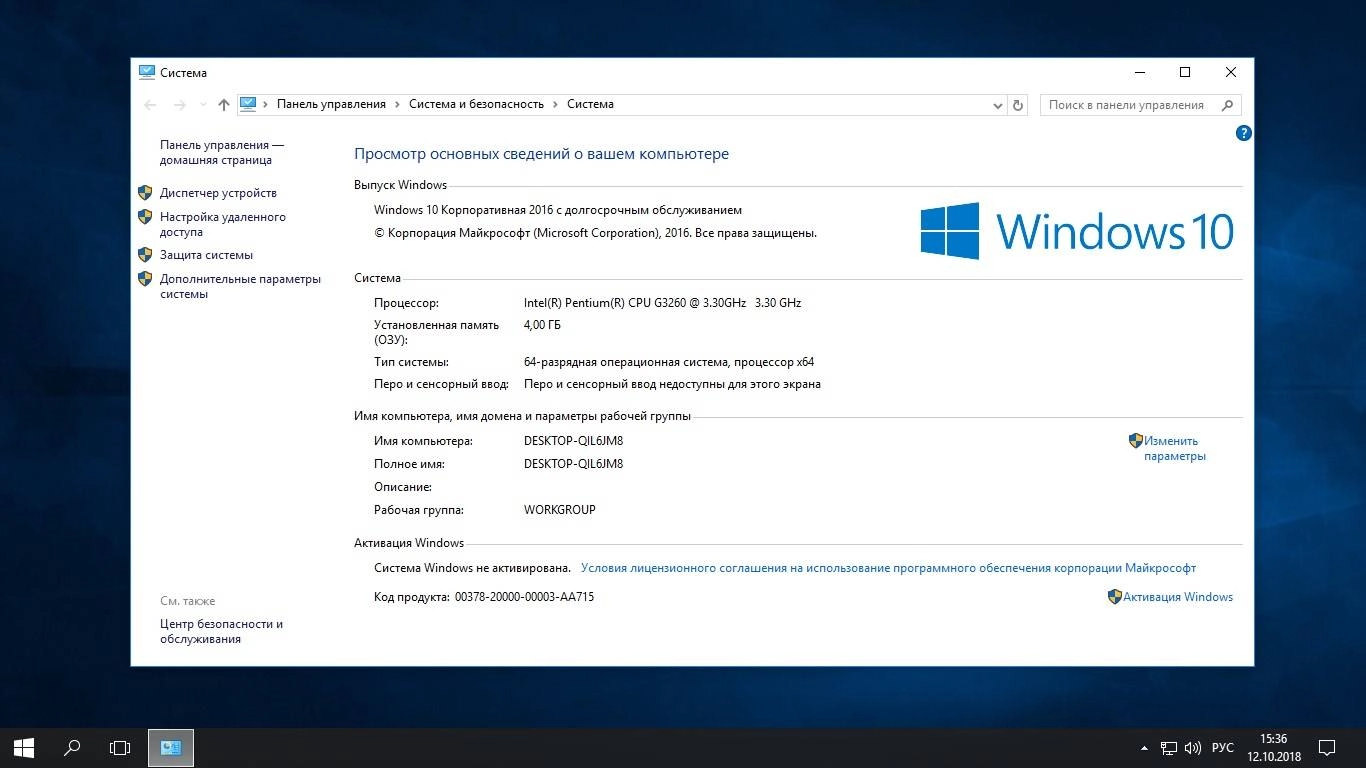Open Защита системы link

[206, 255]
